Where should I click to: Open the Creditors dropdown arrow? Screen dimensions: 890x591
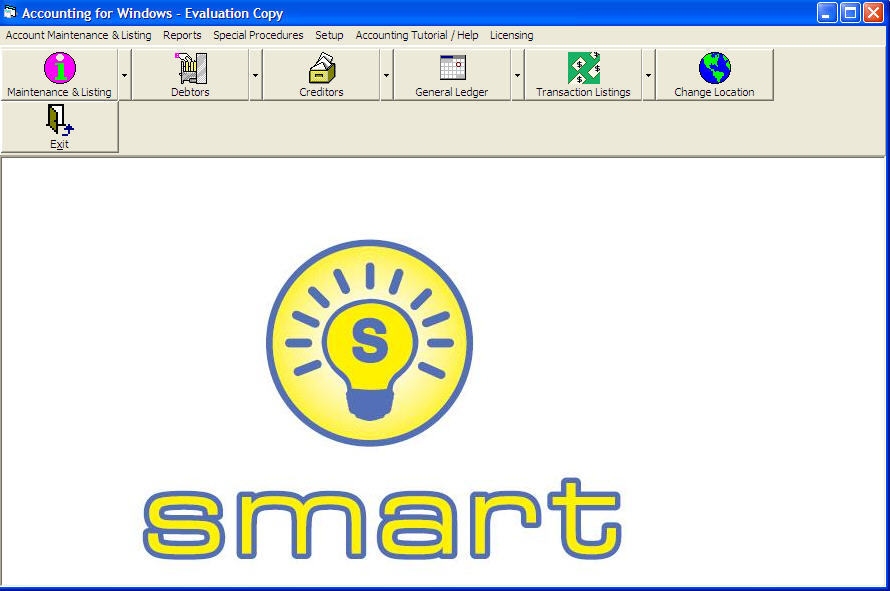coord(386,75)
